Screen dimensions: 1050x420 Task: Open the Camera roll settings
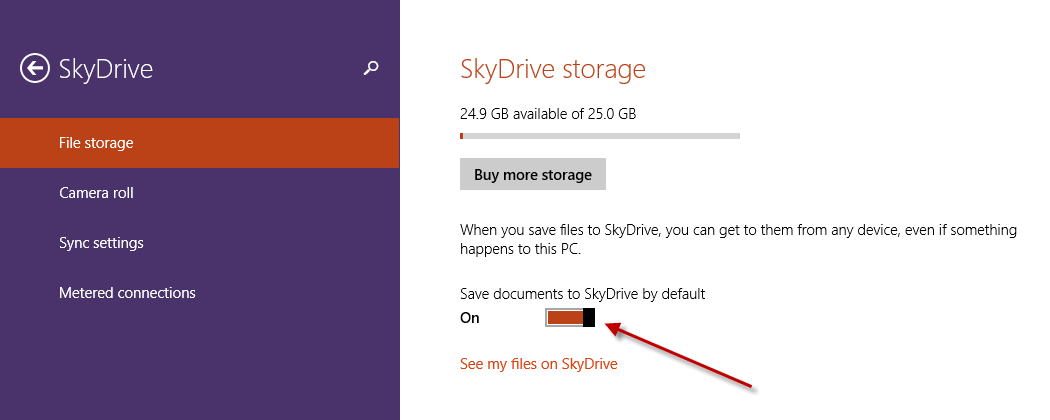coord(200,193)
